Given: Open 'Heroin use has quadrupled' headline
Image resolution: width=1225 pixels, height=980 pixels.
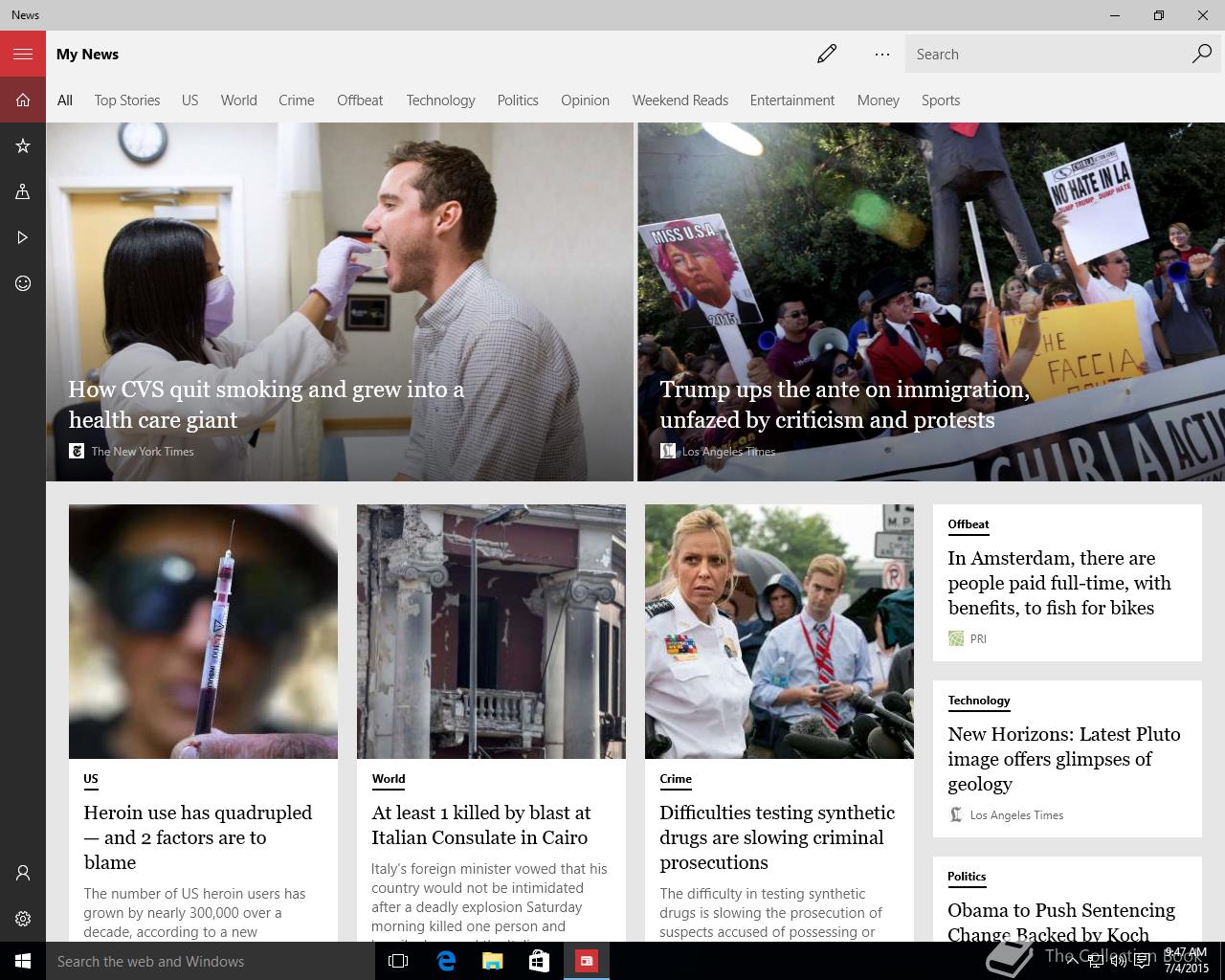Looking at the screenshot, I should [x=198, y=837].
